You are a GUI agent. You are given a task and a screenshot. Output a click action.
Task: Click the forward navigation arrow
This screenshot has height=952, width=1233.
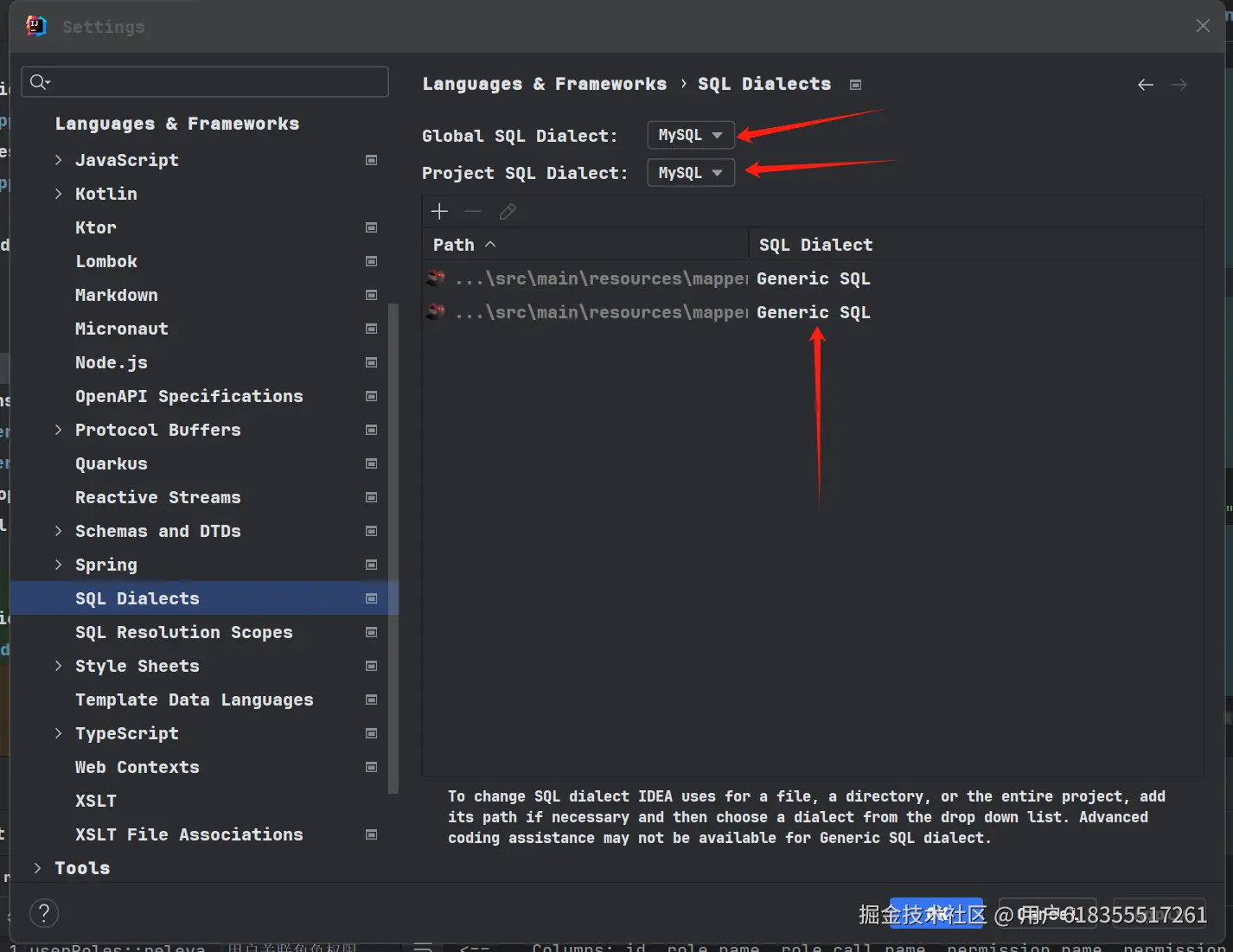(1179, 85)
